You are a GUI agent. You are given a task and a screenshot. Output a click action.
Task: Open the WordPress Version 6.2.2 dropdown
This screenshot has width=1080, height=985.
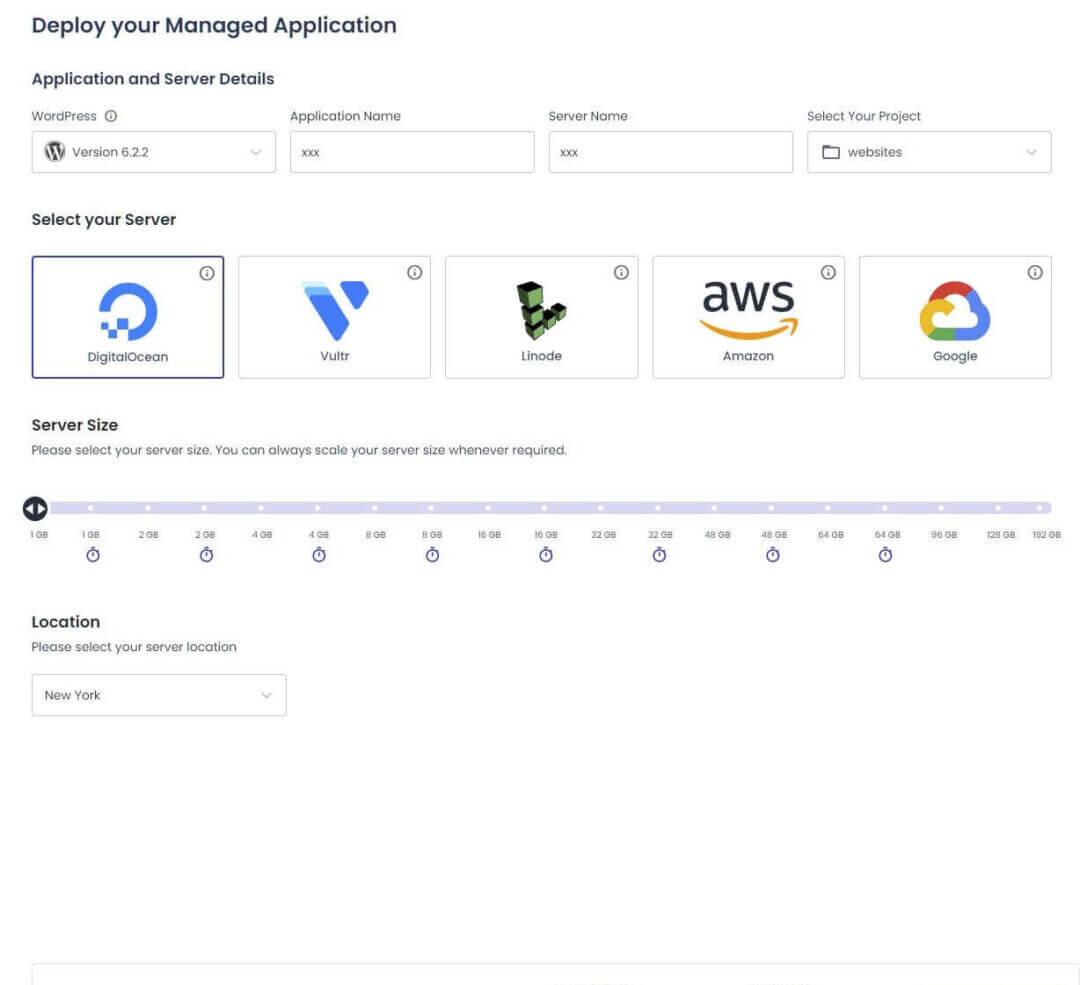pos(154,152)
